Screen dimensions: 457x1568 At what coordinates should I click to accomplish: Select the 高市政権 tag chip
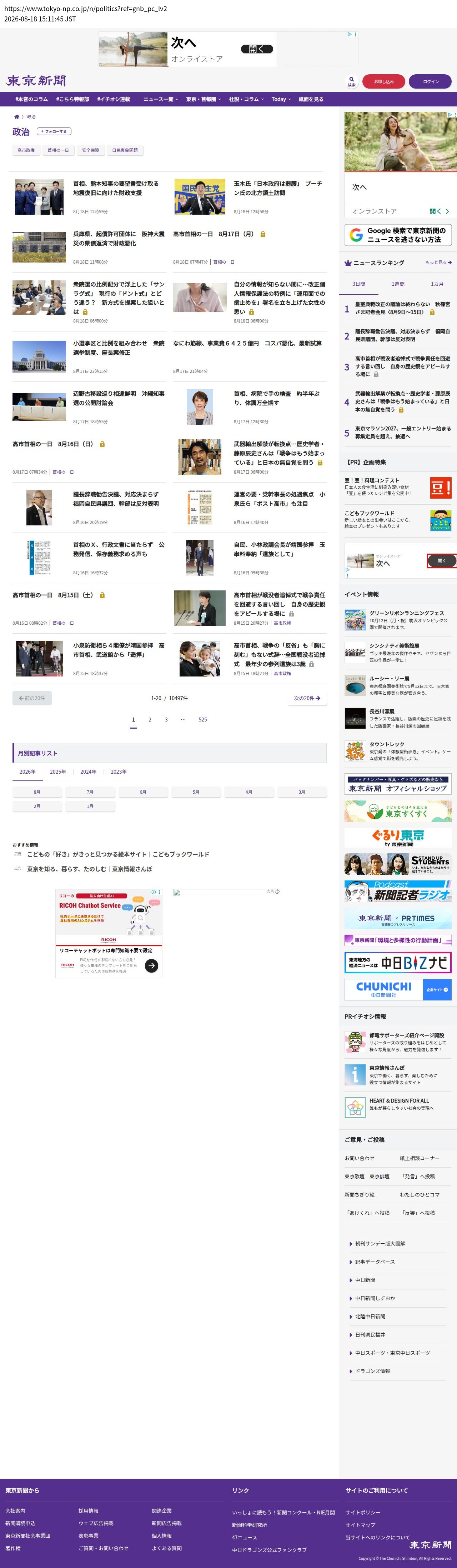click(x=26, y=150)
